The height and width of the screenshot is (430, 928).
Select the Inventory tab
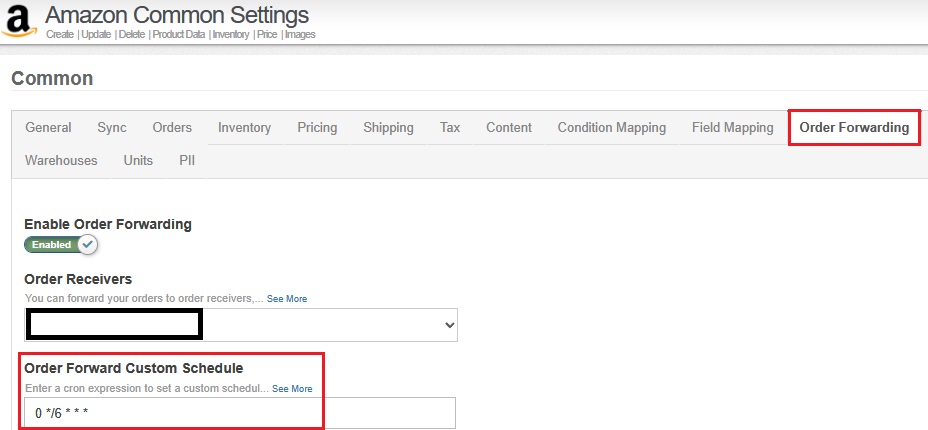click(x=244, y=128)
